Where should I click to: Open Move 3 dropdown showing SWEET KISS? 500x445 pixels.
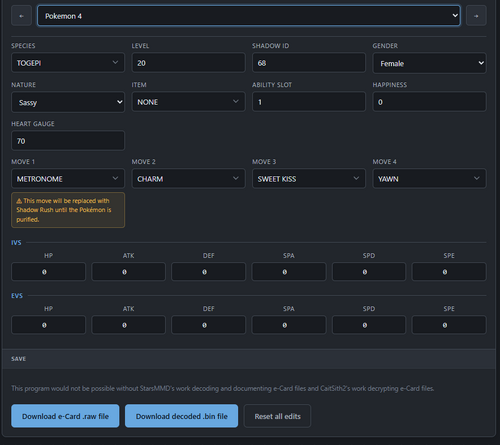click(x=309, y=179)
